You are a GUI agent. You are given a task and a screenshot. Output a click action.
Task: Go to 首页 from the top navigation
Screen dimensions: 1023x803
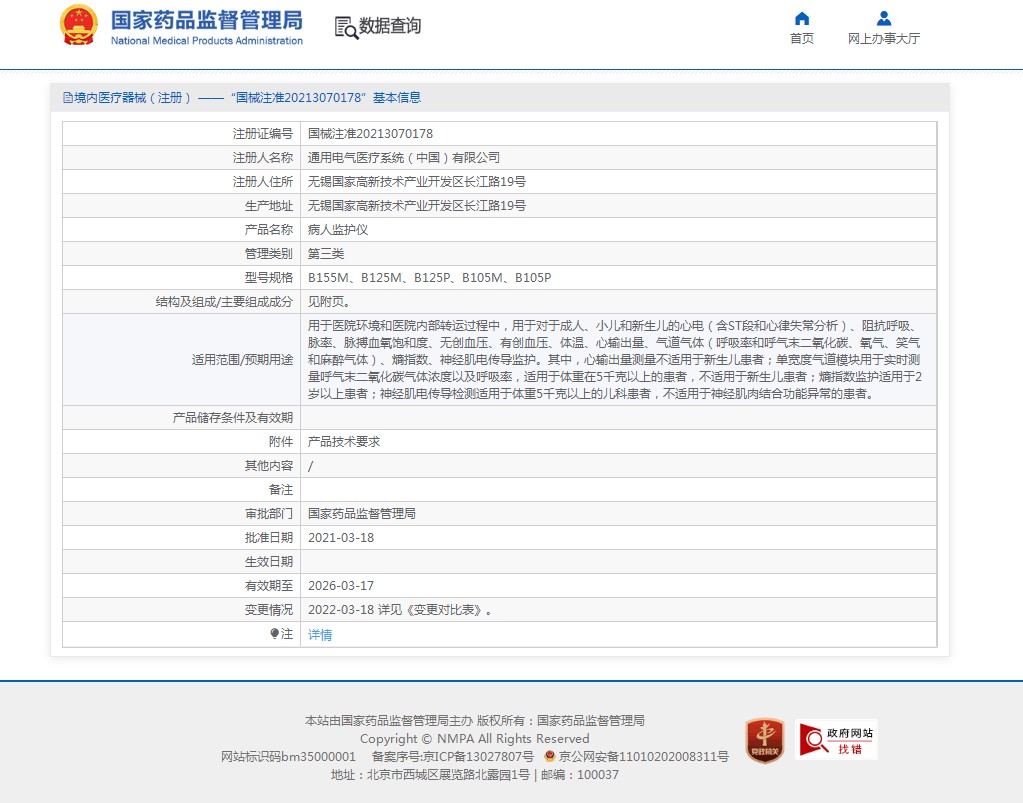pos(801,39)
